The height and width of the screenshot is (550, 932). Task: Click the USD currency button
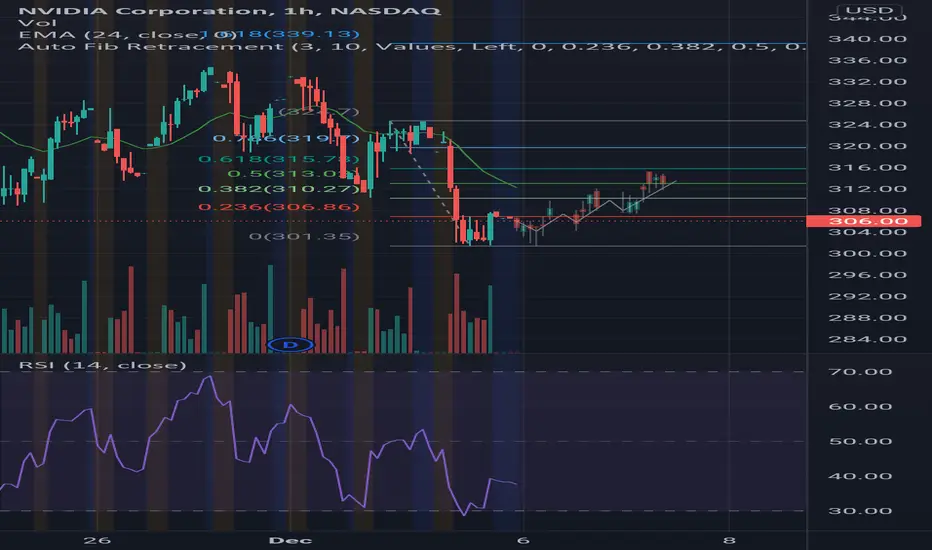(x=869, y=10)
